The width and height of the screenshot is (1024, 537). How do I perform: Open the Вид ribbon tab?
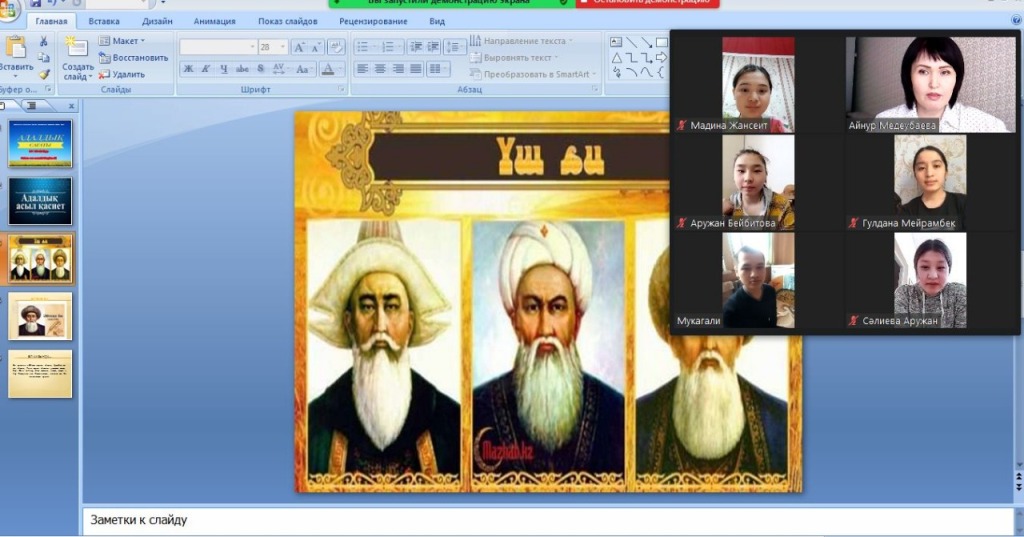point(437,21)
